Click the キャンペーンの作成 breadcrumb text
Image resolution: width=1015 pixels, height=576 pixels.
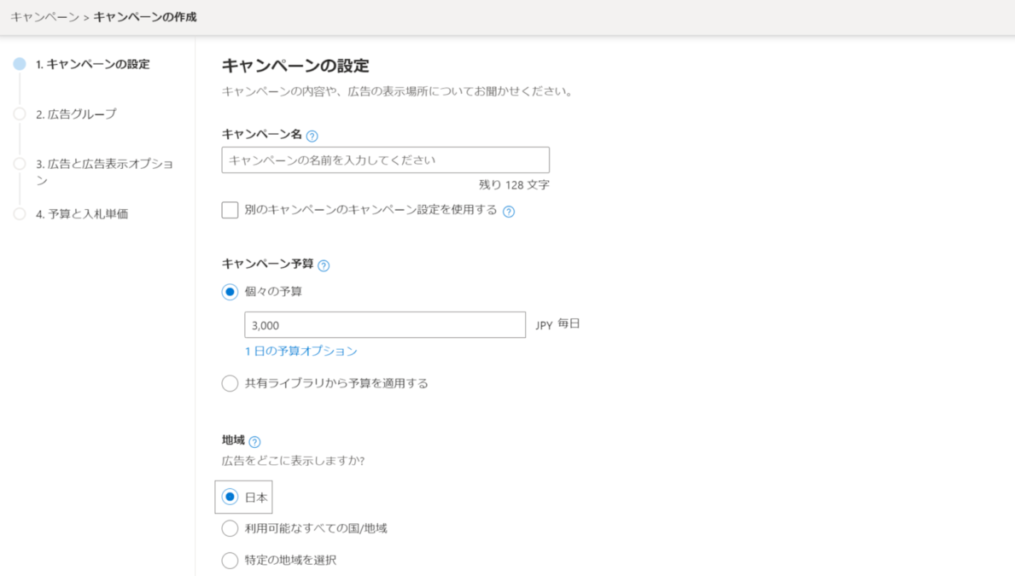click(x=145, y=17)
